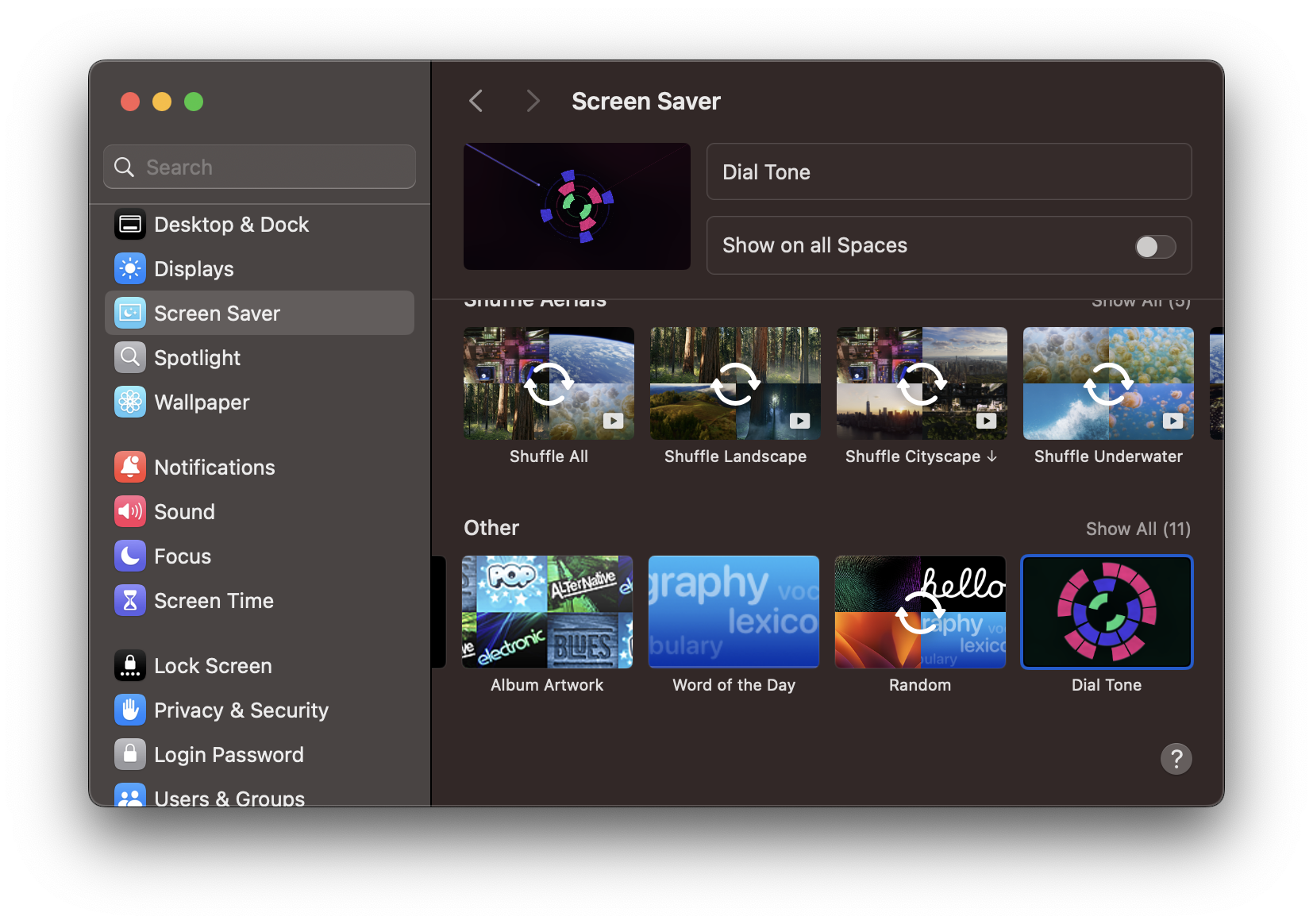Select the Random screen saver
This screenshot has width=1313, height=924.
(x=919, y=612)
